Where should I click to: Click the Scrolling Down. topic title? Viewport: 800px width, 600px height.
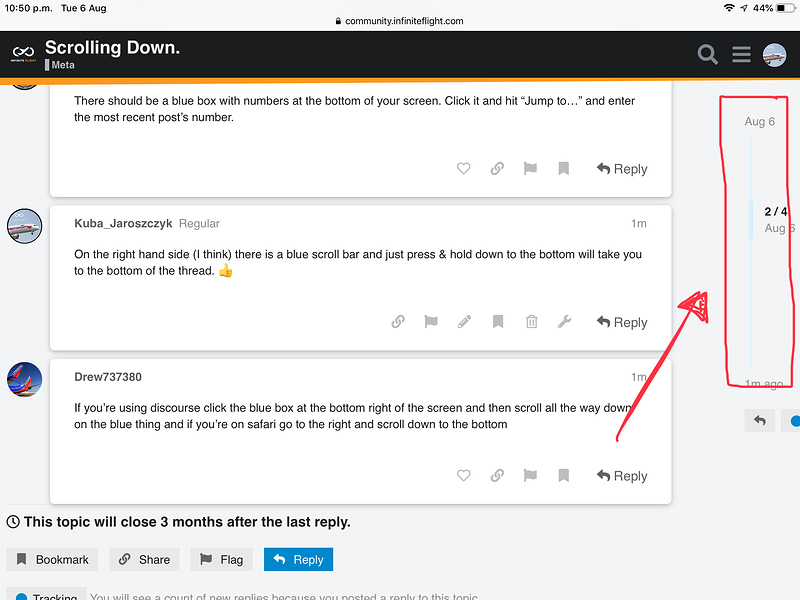click(x=112, y=47)
